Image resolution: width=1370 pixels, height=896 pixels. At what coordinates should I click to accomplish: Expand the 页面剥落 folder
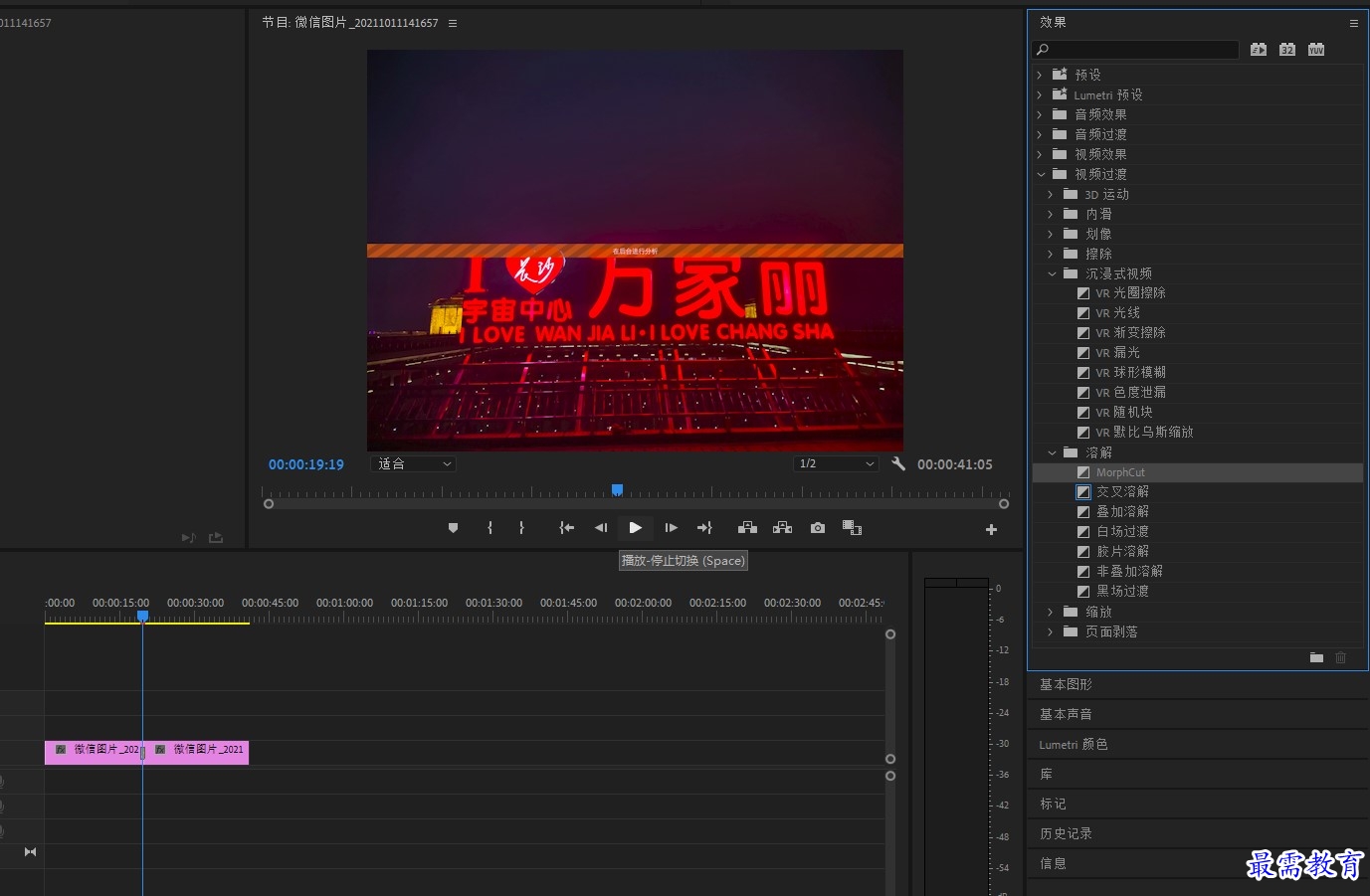(x=1051, y=631)
